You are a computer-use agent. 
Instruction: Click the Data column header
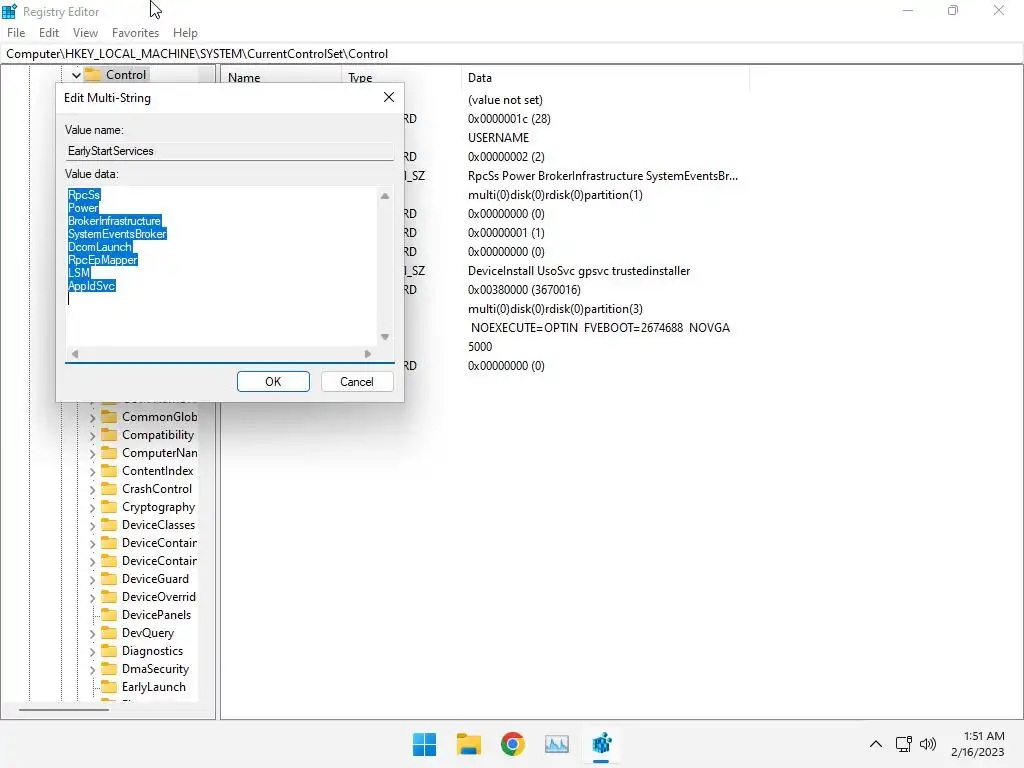[605, 78]
